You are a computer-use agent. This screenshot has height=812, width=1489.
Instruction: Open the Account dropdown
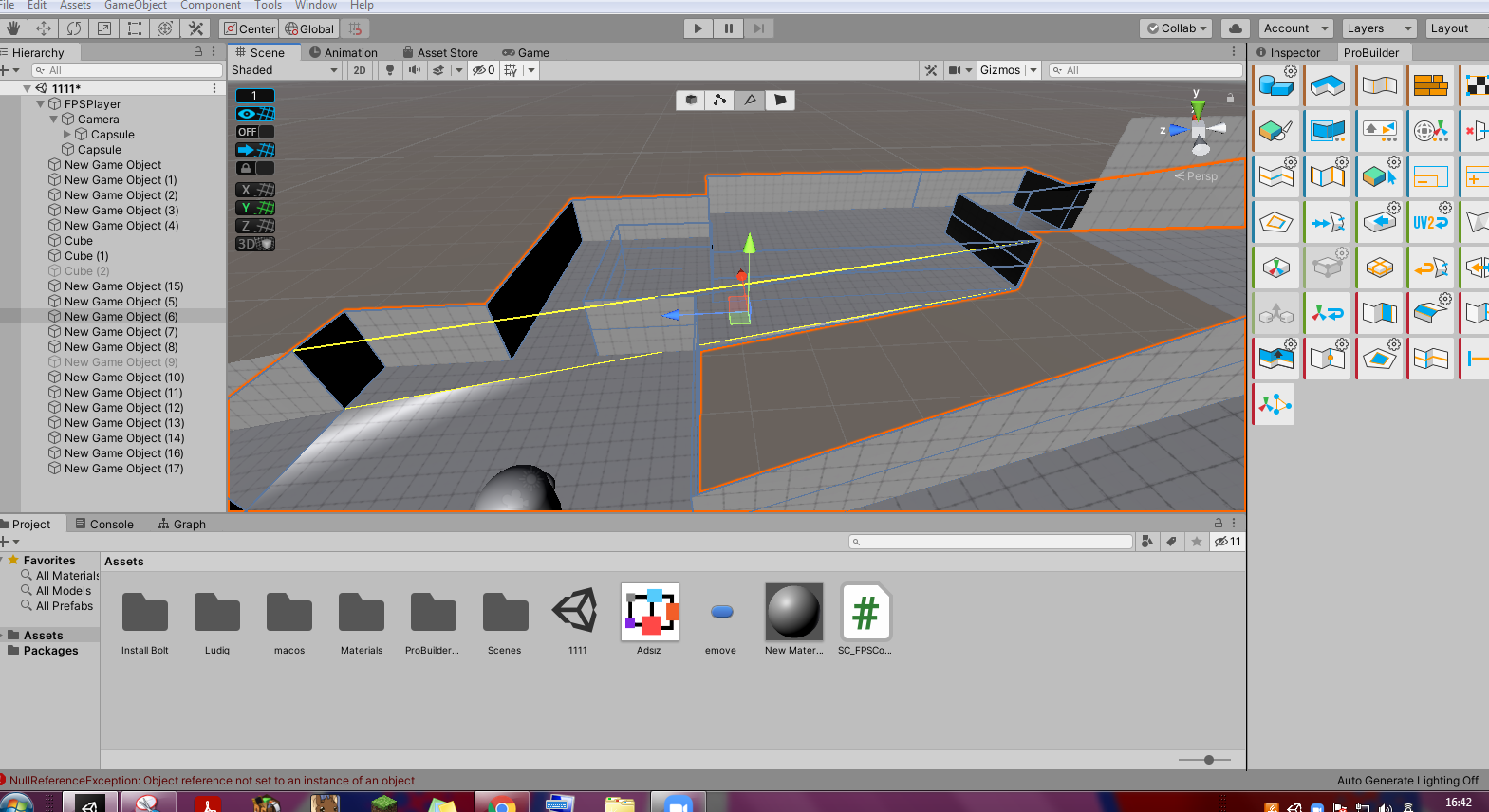1295,28
